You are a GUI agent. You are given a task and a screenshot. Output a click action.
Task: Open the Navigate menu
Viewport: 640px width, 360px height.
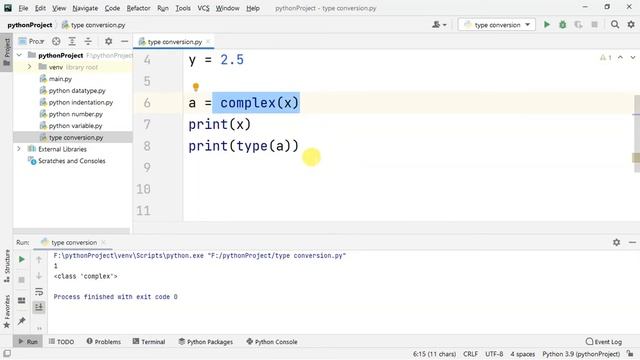(85, 8)
